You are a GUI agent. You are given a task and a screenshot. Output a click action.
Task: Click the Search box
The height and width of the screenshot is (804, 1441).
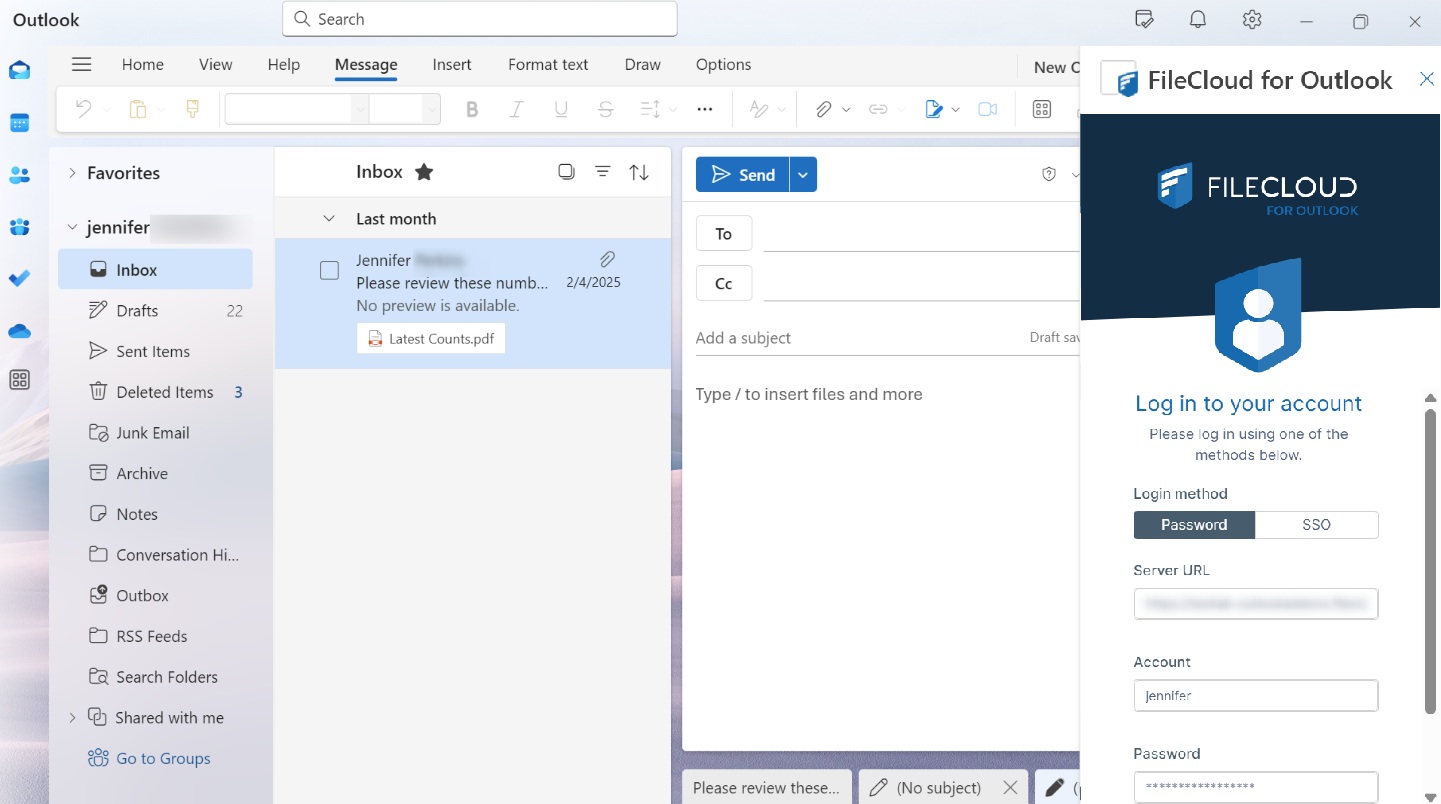pos(480,19)
